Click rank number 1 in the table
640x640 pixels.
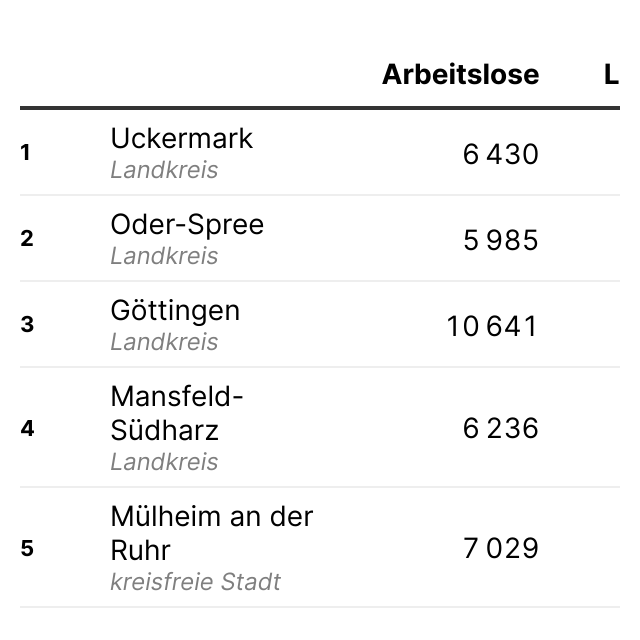click(26, 153)
